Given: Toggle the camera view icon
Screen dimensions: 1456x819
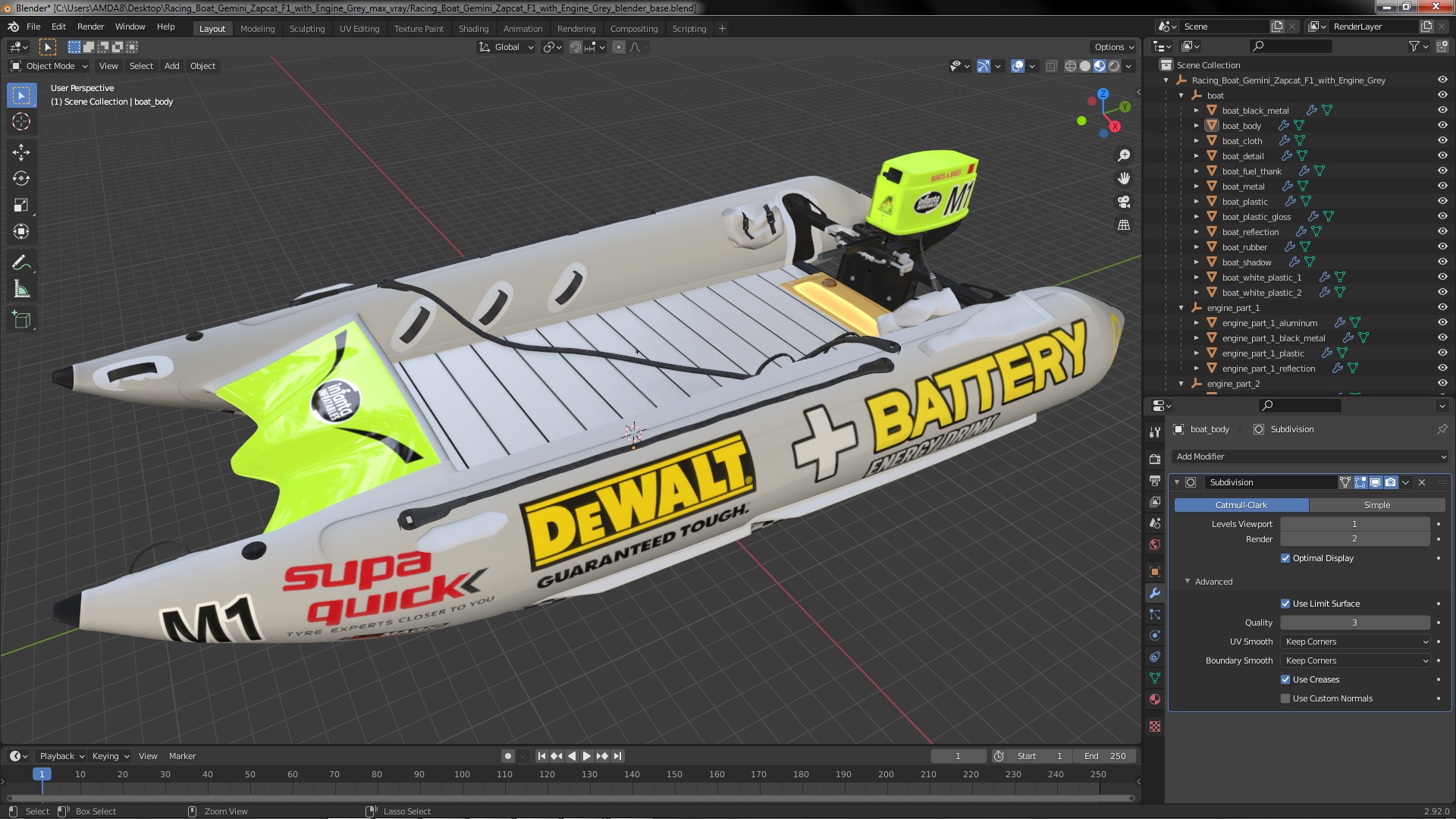Looking at the screenshot, I should [1124, 202].
